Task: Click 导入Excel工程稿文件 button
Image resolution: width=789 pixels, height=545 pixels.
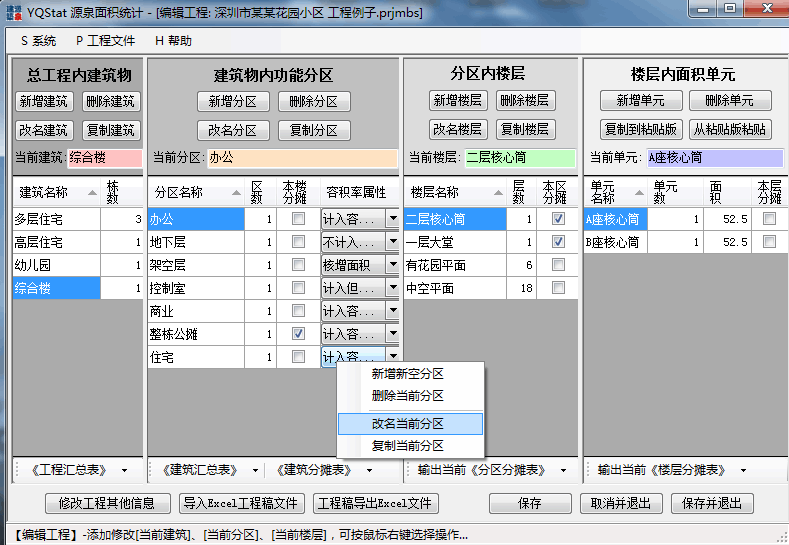Action: pos(242,503)
